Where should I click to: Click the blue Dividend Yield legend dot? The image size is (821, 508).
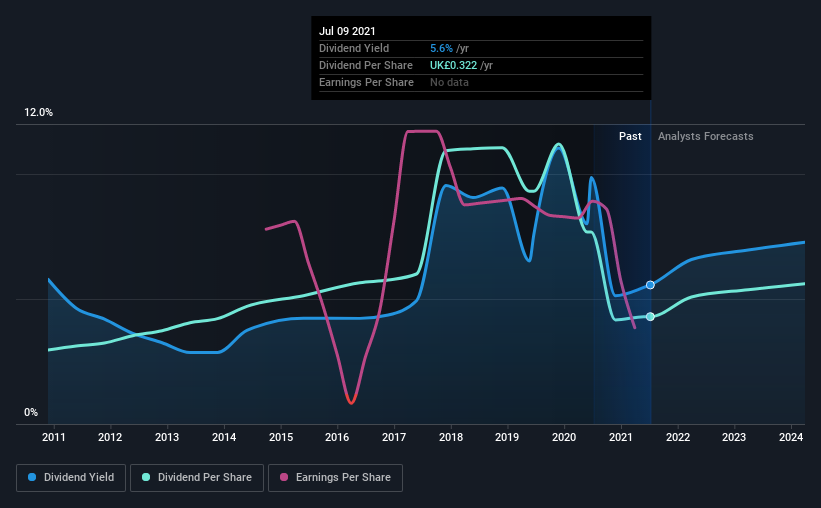tap(32, 477)
